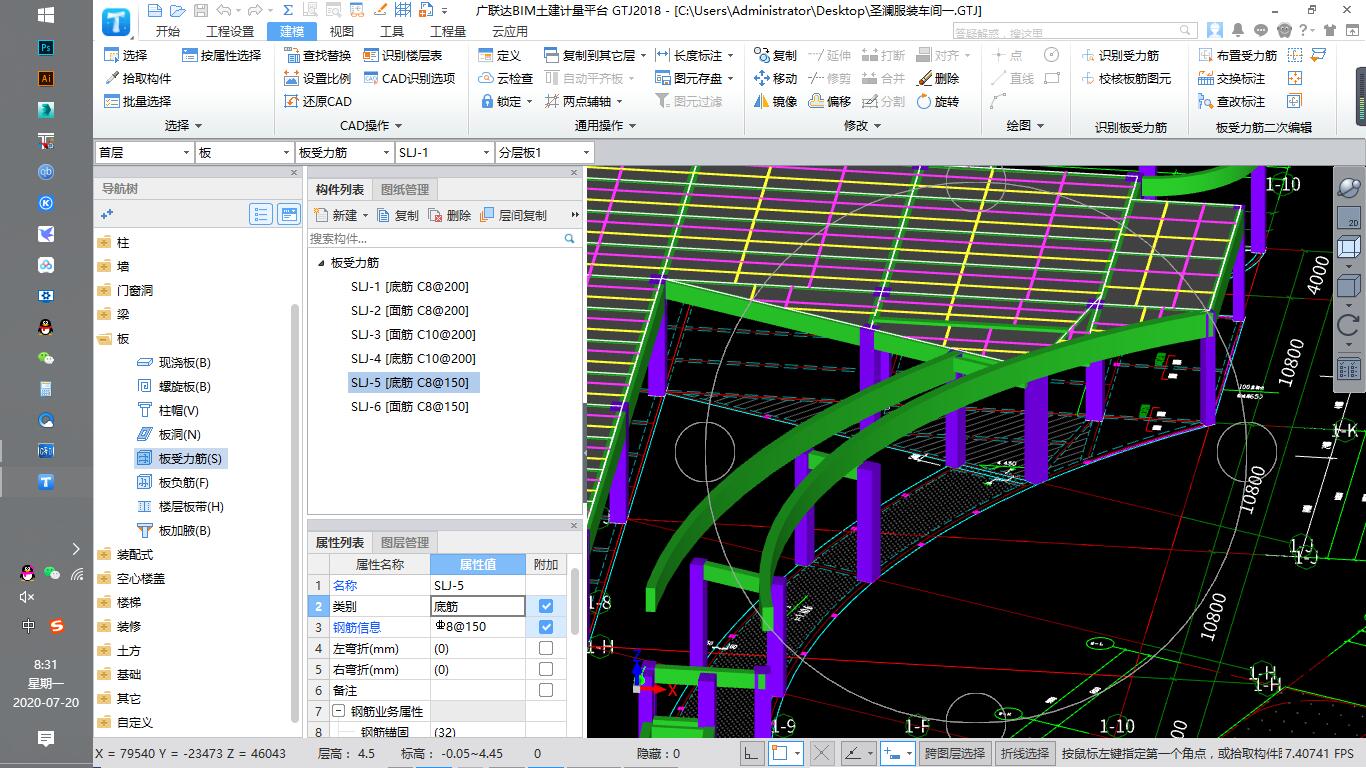Click the 查找替换 tool
Image resolution: width=1366 pixels, height=768 pixels.
[x=317, y=55]
